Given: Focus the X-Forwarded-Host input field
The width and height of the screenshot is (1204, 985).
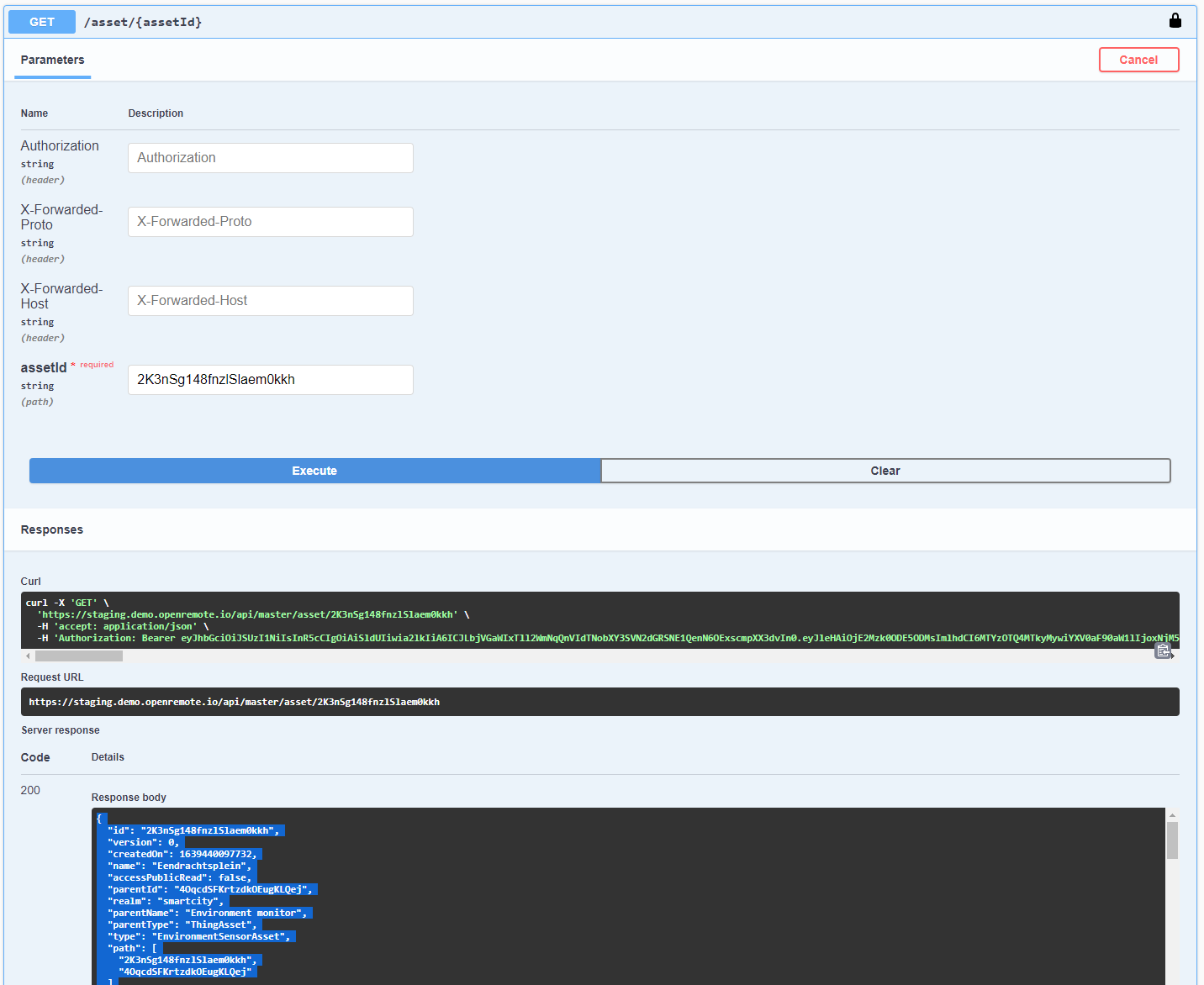Looking at the screenshot, I should (270, 301).
